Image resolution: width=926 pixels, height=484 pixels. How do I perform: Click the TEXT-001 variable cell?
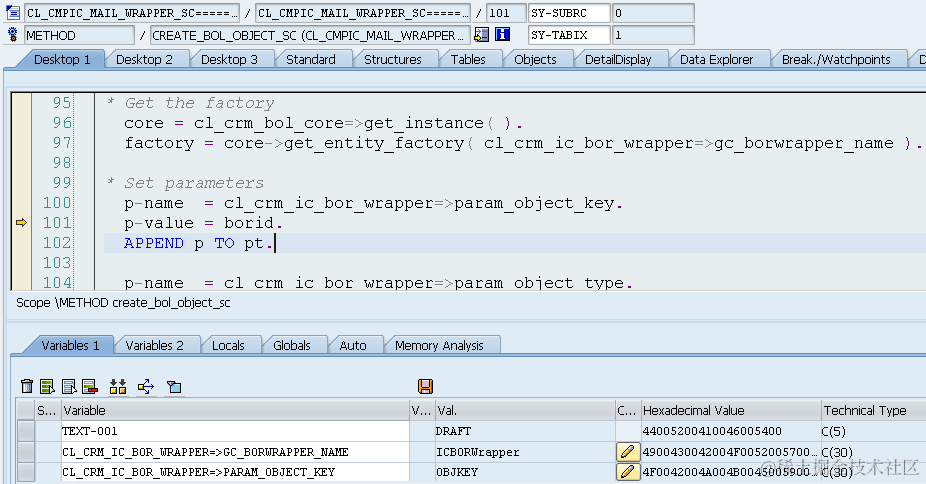click(235, 431)
